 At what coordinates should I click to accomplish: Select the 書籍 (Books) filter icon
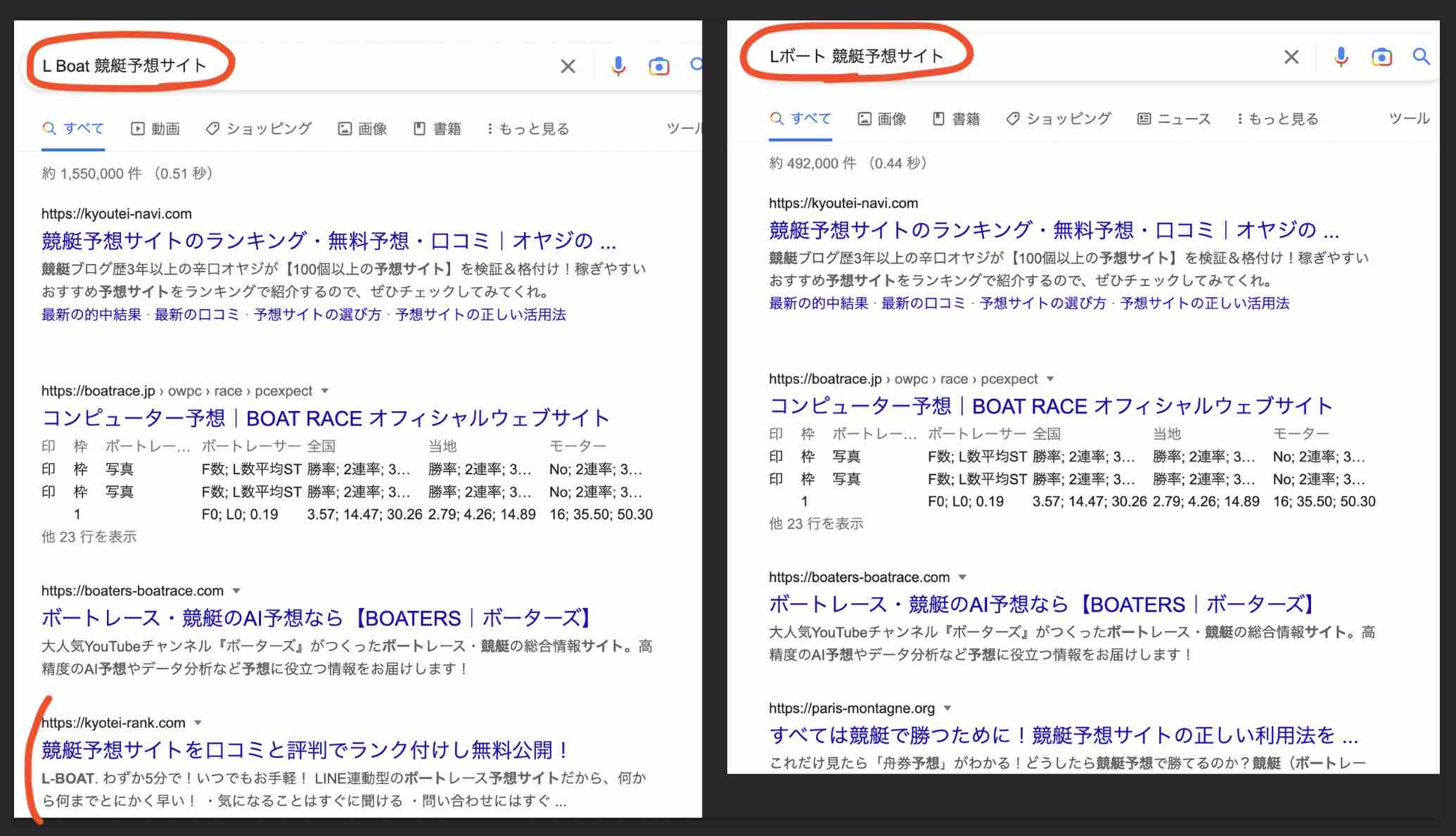[938, 118]
